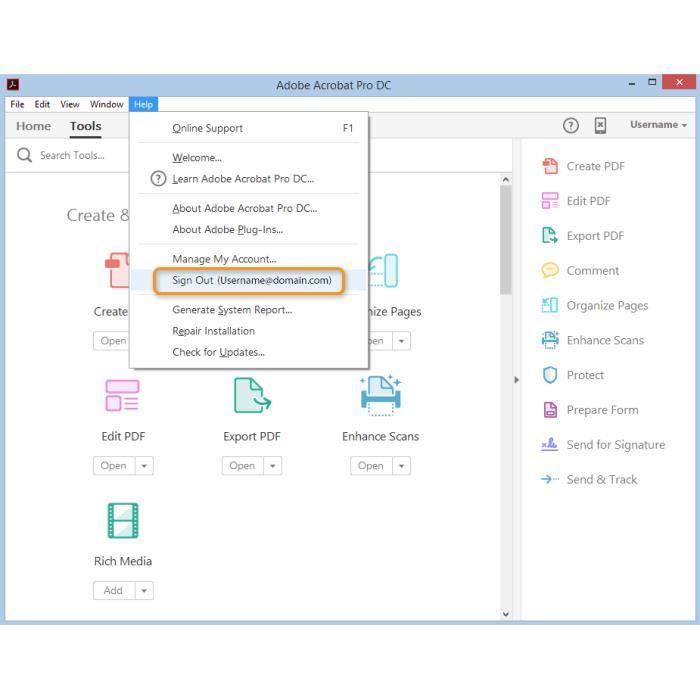Viewport: 700px width, 700px height.
Task: Switch to the Tools tab
Action: pyautogui.click(x=85, y=126)
